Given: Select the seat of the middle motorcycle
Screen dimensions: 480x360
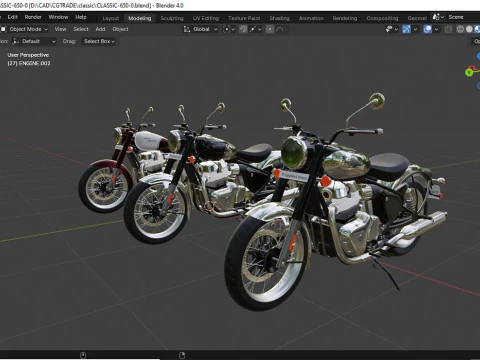Looking at the screenshot, I should (x=254, y=153).
